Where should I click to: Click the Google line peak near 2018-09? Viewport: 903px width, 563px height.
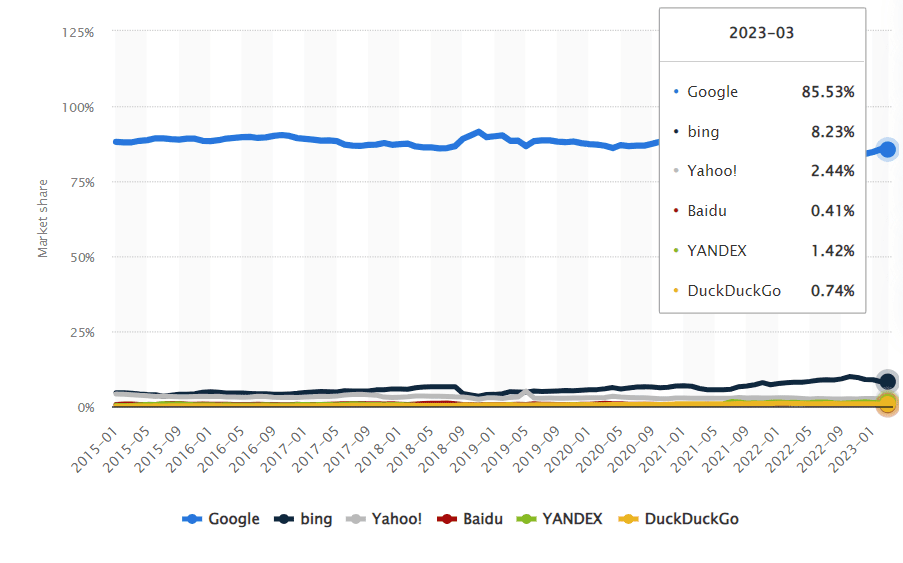click(478, 132)
